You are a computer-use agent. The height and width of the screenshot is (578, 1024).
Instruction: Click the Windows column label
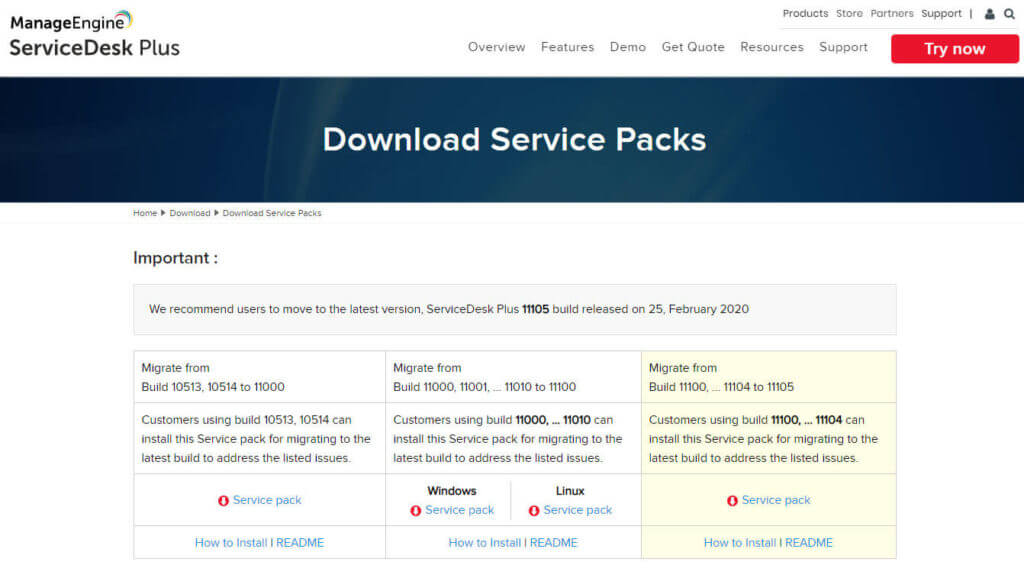click(x=452, y=490)
